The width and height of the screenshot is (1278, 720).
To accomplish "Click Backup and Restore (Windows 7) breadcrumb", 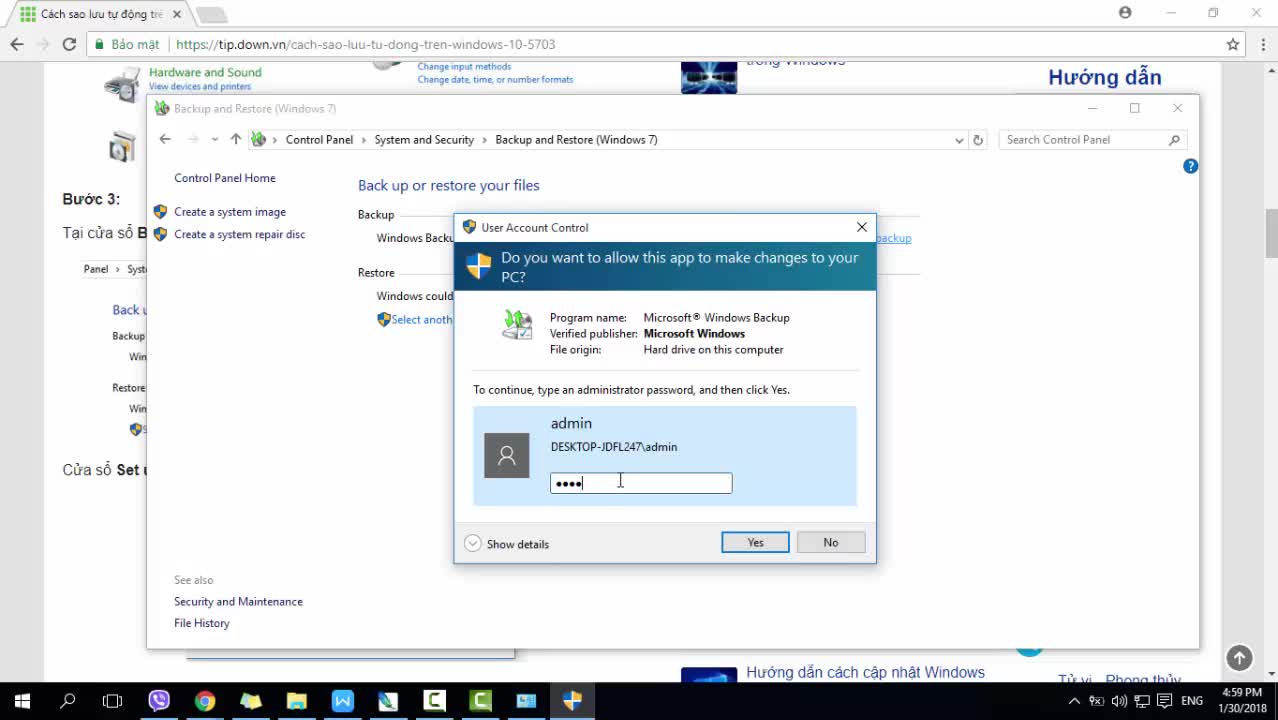I will point(576,140).
